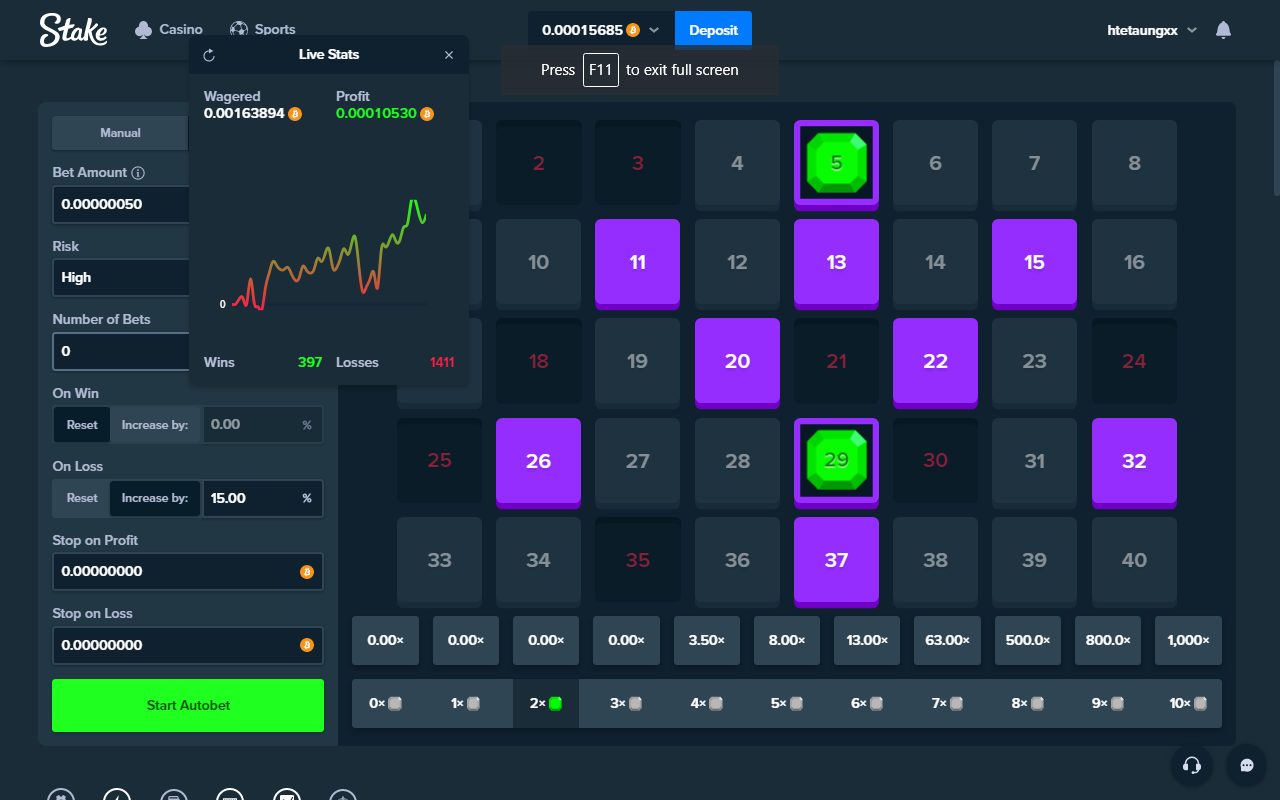This screenshot has height=800, width=1280.
Task: Select keno number tile 4
Action: (737, 163)
